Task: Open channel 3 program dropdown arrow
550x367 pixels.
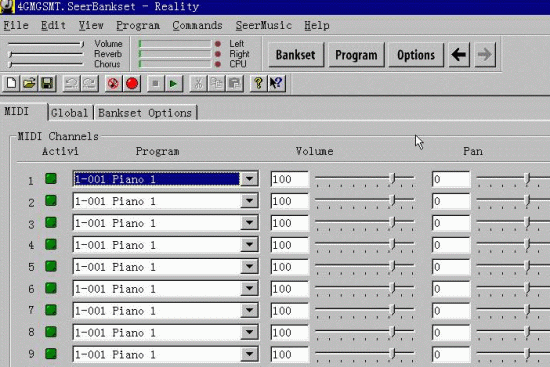Action: [x=249, y=223]
